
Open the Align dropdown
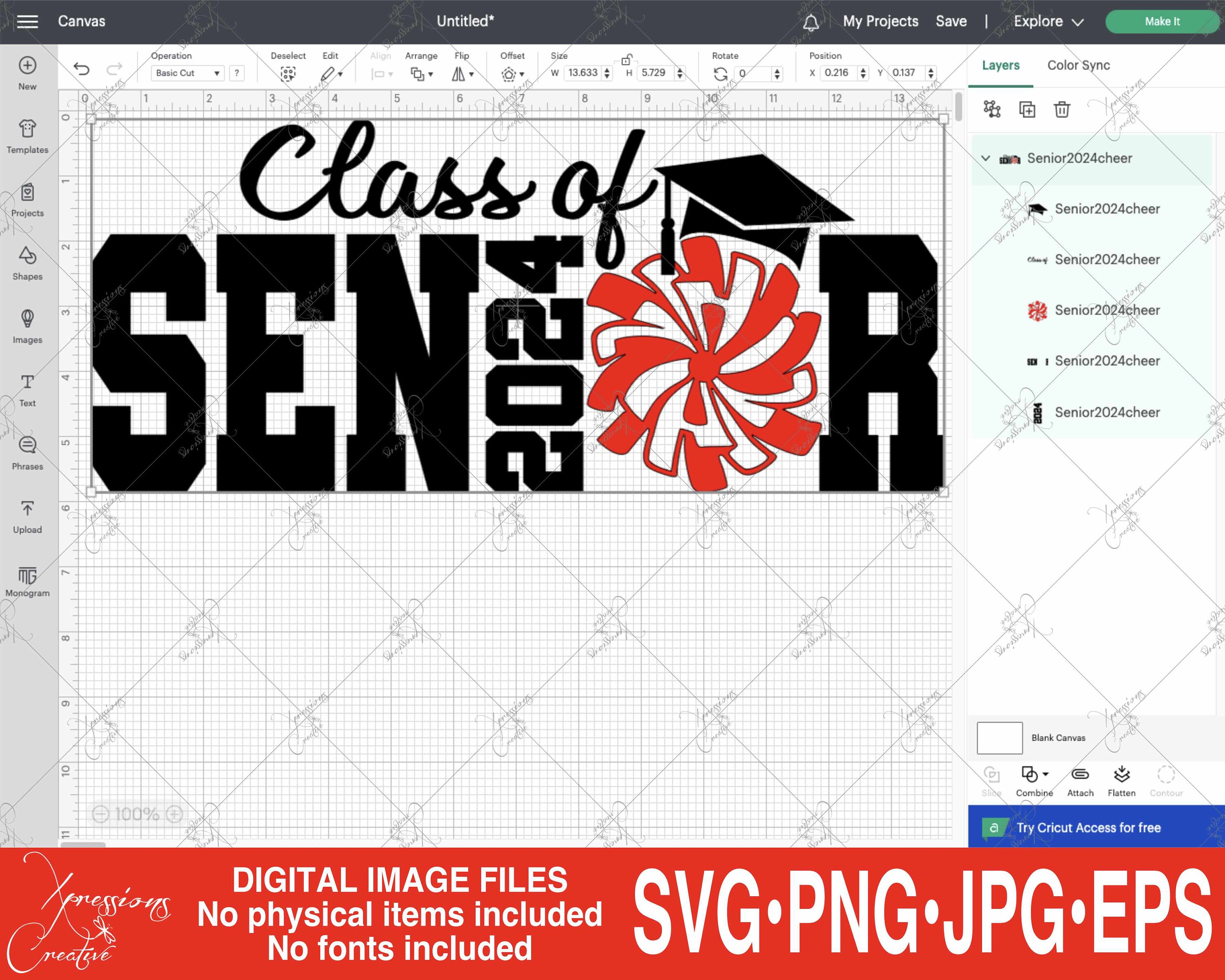click(381, 74)
